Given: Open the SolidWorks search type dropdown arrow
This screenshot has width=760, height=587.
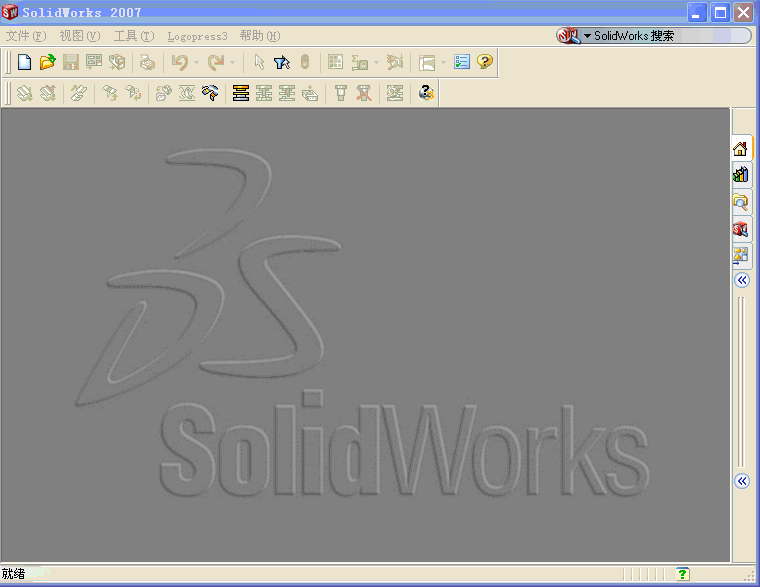Looking at the screenshot, I should point(587,36).
